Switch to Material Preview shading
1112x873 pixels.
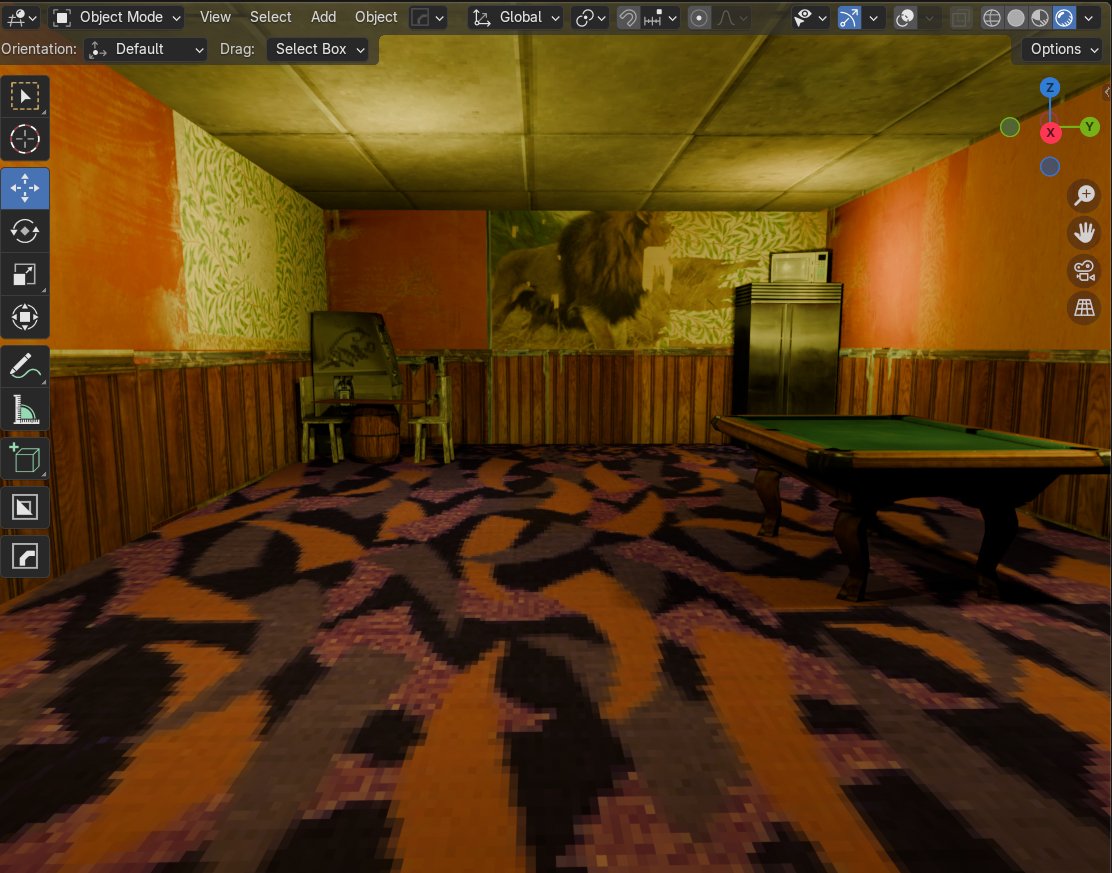point(1040,18)
